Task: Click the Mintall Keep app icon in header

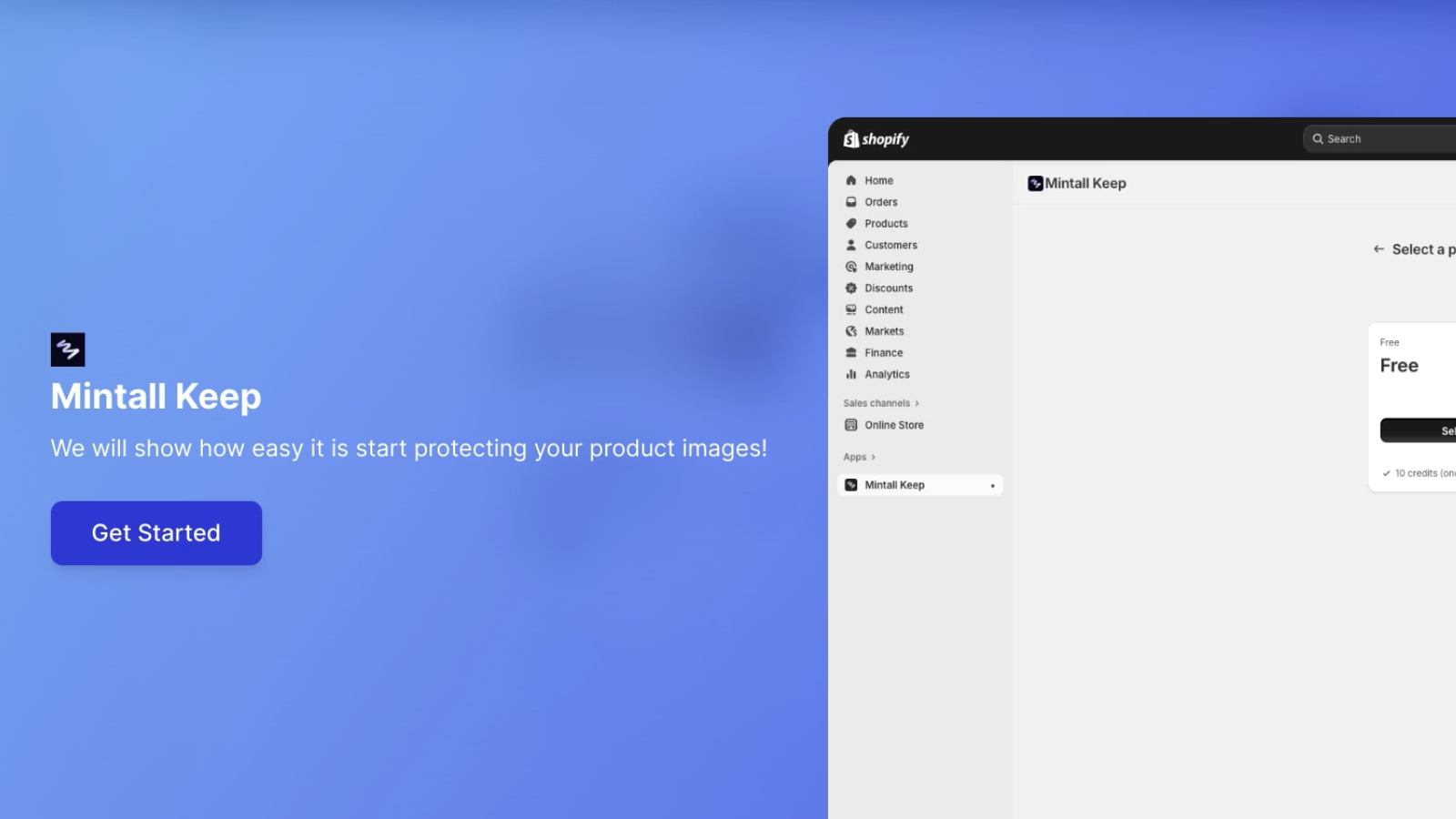Action: 1035,183
